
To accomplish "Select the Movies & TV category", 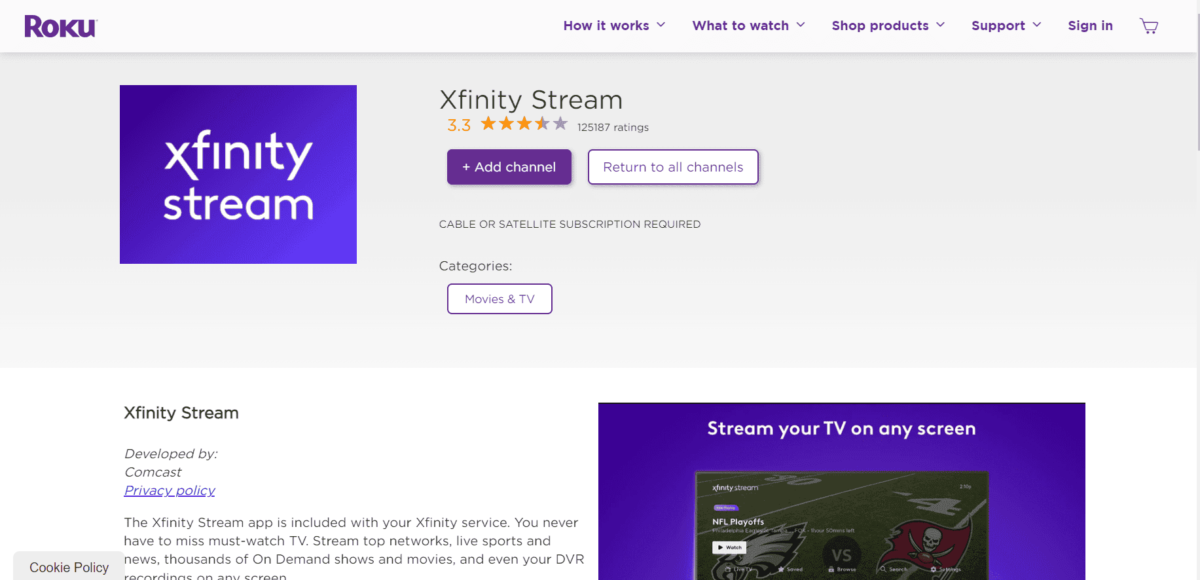I will coord(499,299).
